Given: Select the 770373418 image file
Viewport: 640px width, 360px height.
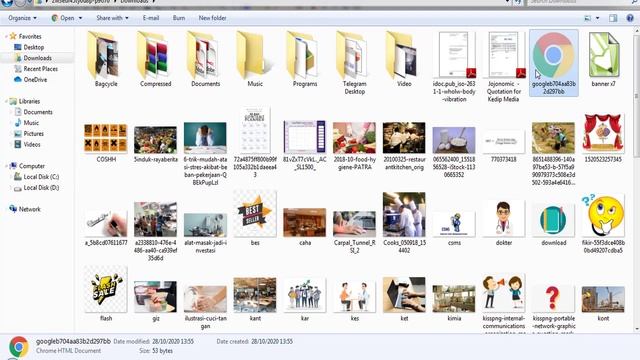Looking at the screenshot, I should click(x=503, y=141).
